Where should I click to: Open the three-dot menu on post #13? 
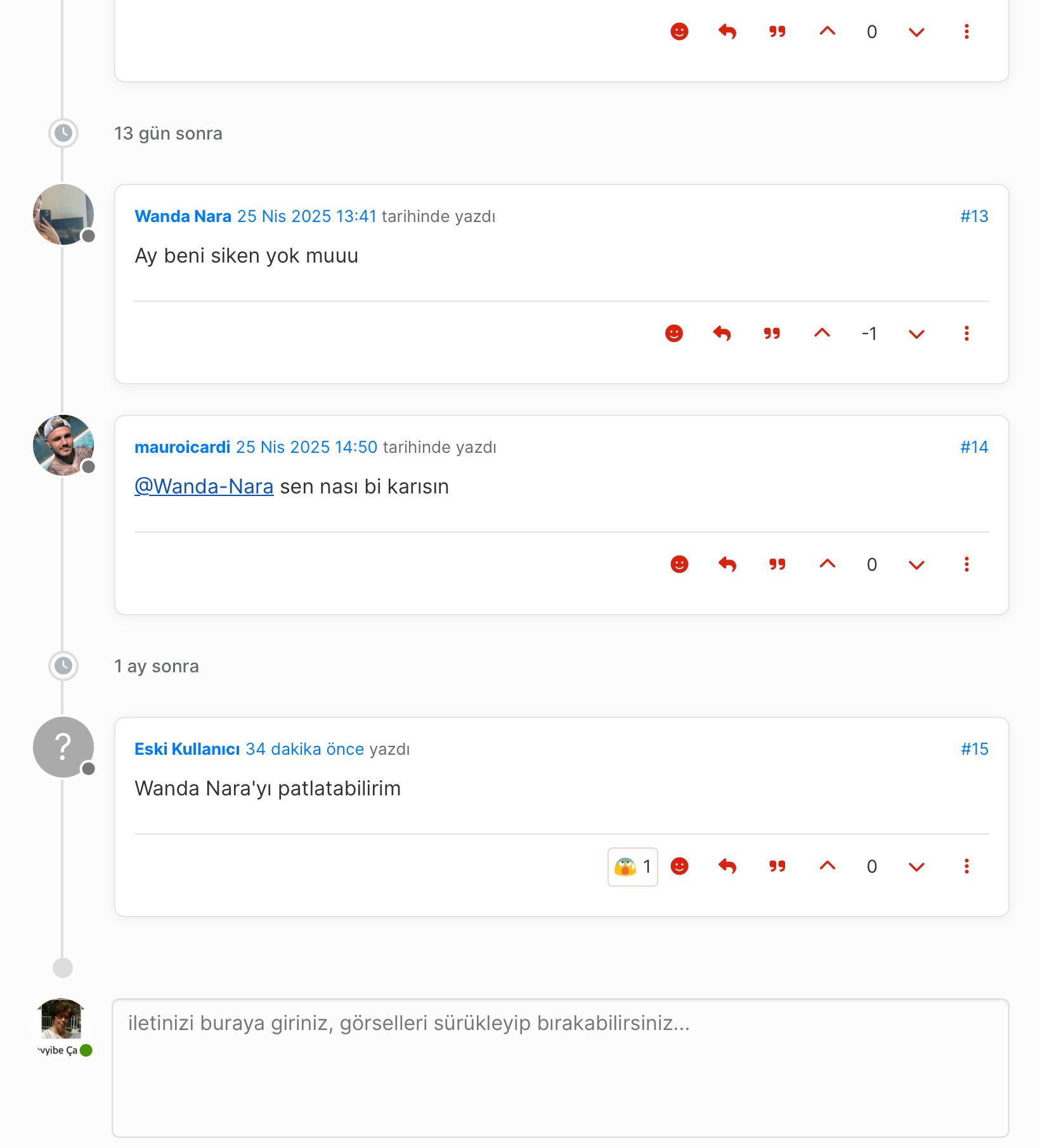966,334
